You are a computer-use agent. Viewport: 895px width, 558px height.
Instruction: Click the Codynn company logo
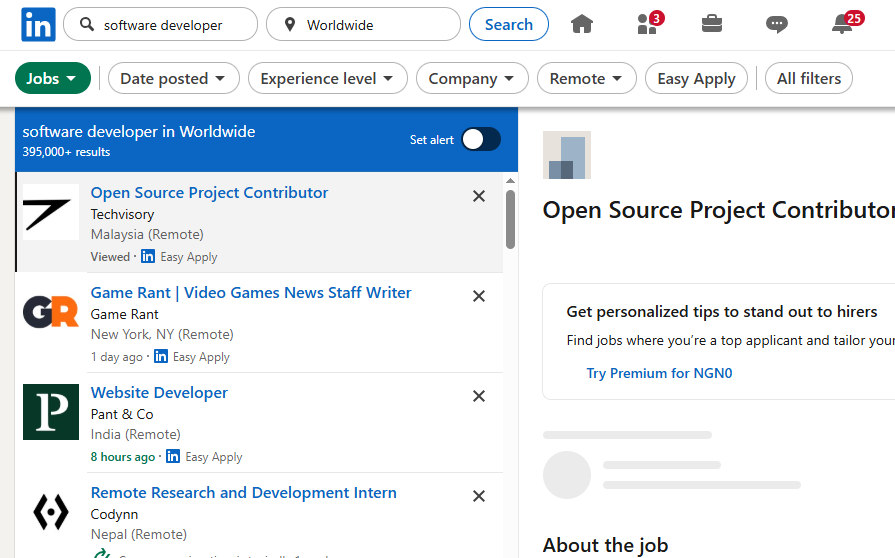[x=51, y=512]
